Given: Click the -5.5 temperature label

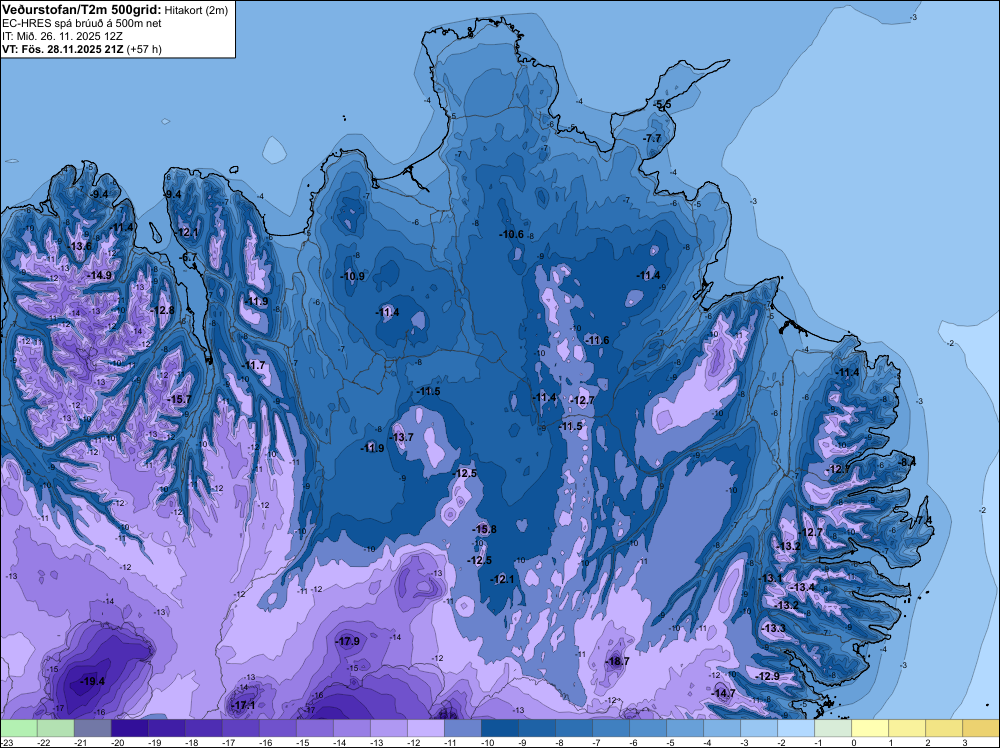Looking at the screenshot, I should pos(662,104).
